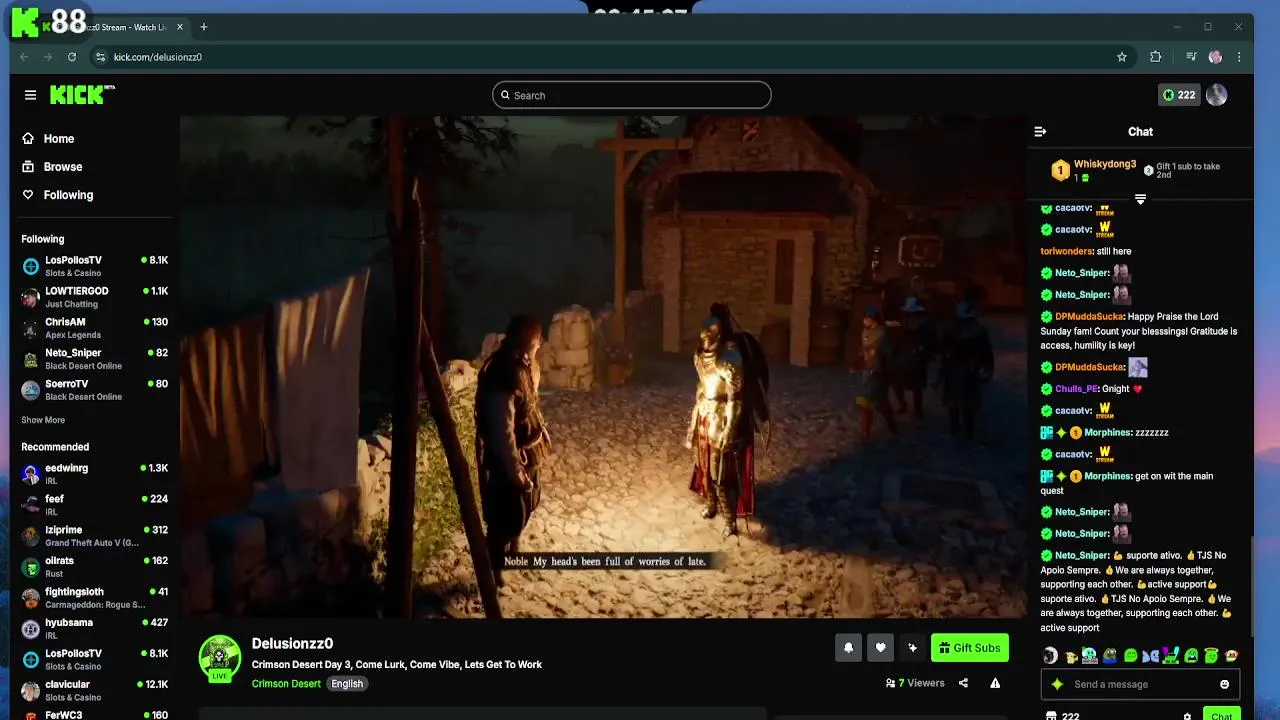
Task: Click the sparkle button beside heart
Action: coord(912,648)
